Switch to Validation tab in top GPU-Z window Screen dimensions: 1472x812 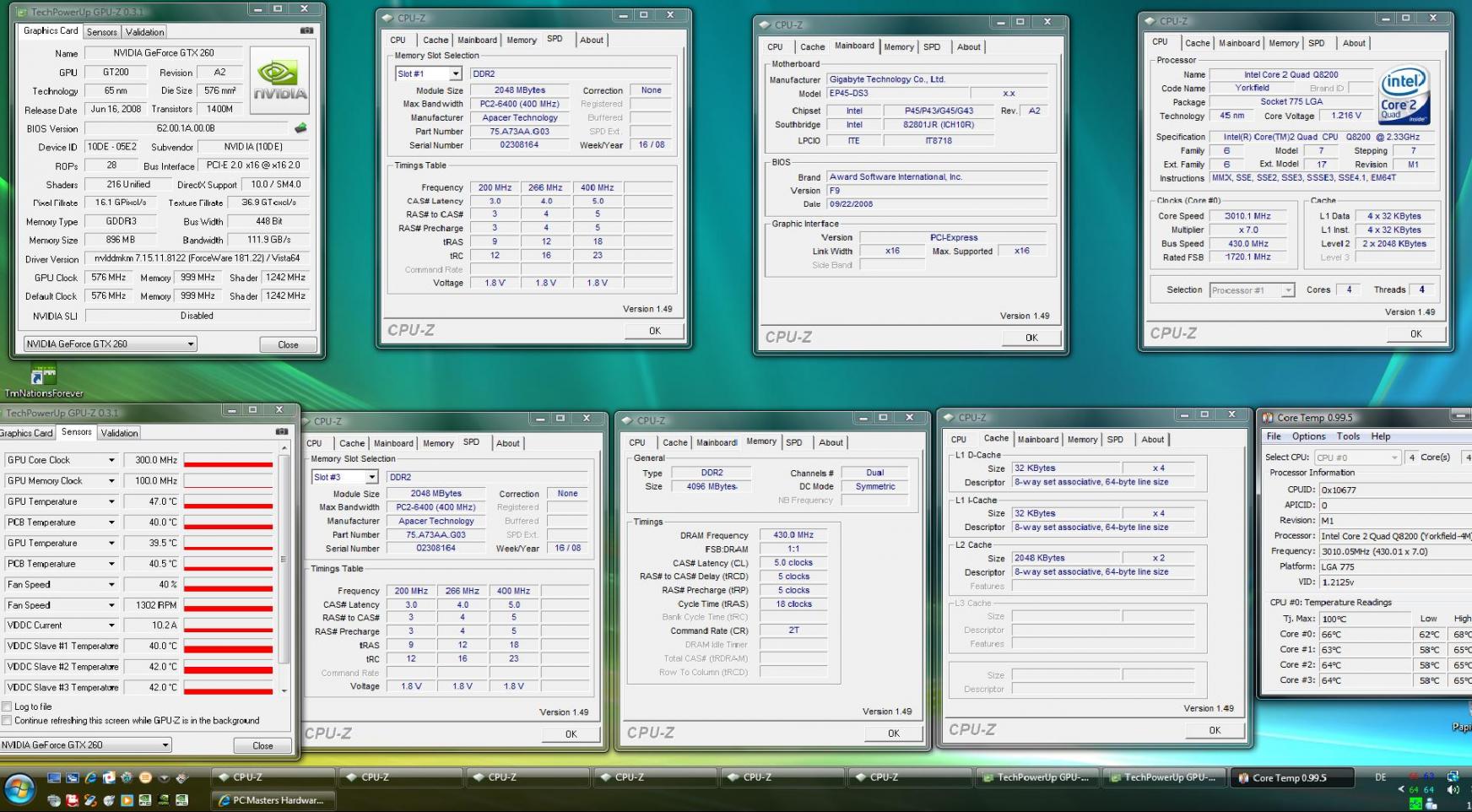click(145, 32)
